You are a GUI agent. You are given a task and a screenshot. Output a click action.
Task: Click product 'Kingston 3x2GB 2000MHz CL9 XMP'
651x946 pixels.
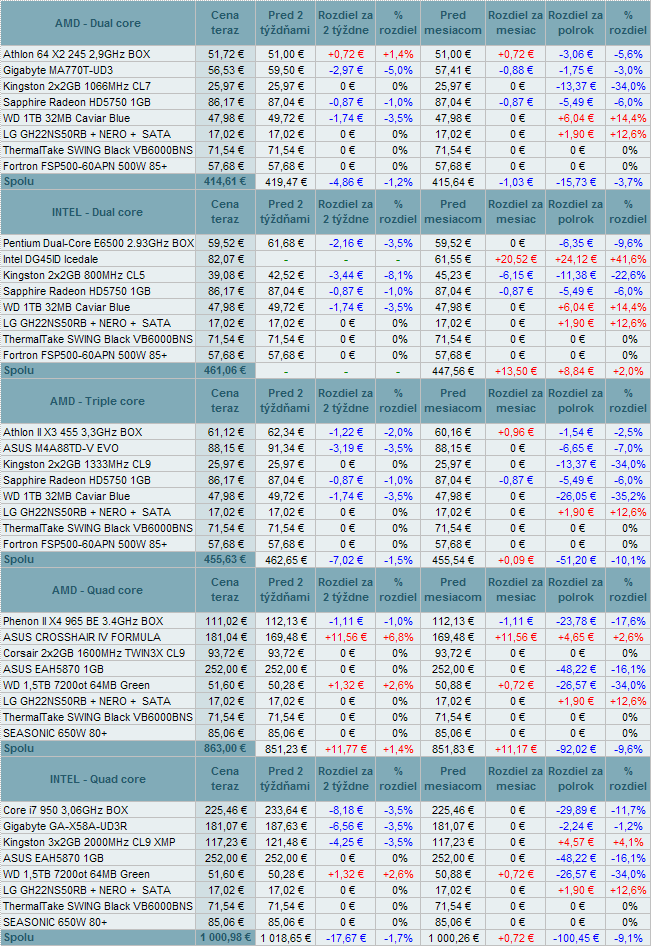coord(89,842)
